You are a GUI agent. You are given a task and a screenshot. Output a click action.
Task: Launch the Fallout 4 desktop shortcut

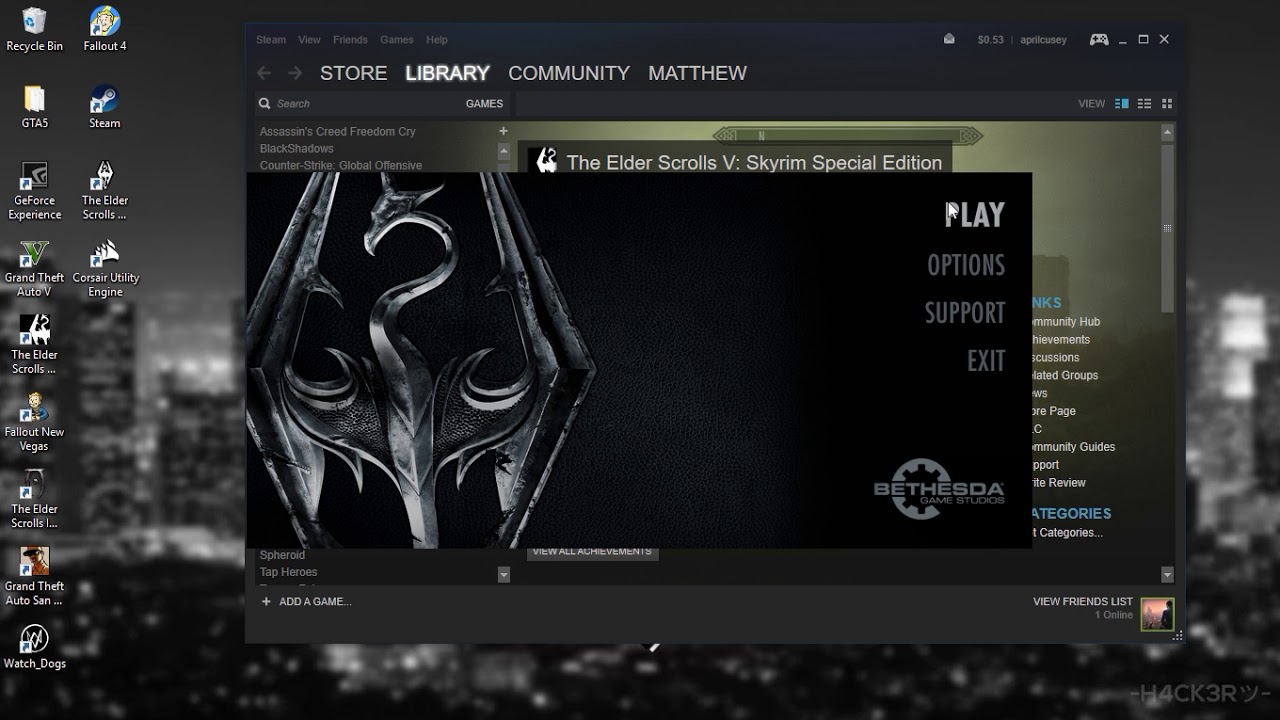[x=104, y=29]
